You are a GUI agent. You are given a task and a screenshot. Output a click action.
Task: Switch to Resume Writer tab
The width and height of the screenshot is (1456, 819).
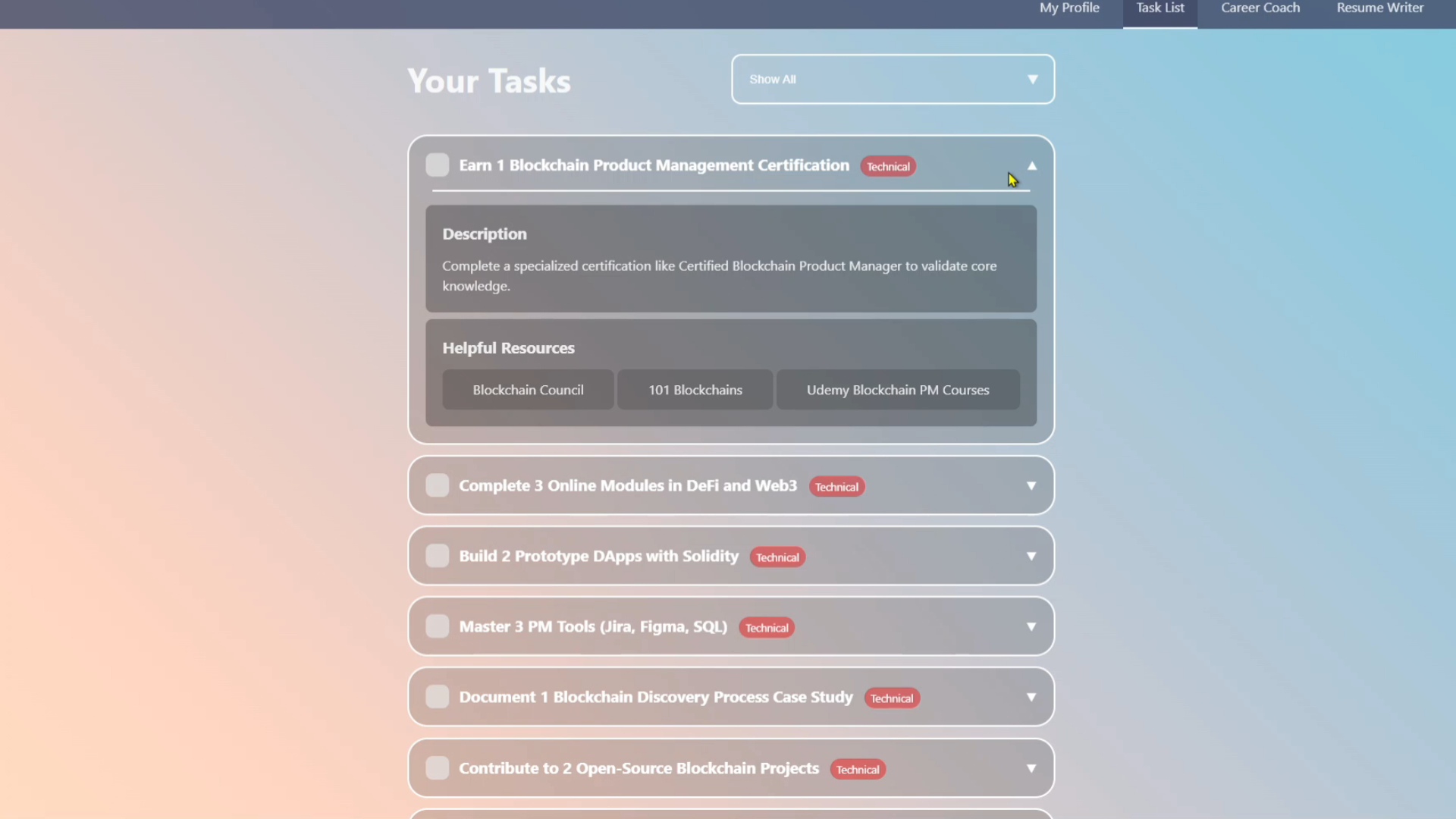[1379, 8]
